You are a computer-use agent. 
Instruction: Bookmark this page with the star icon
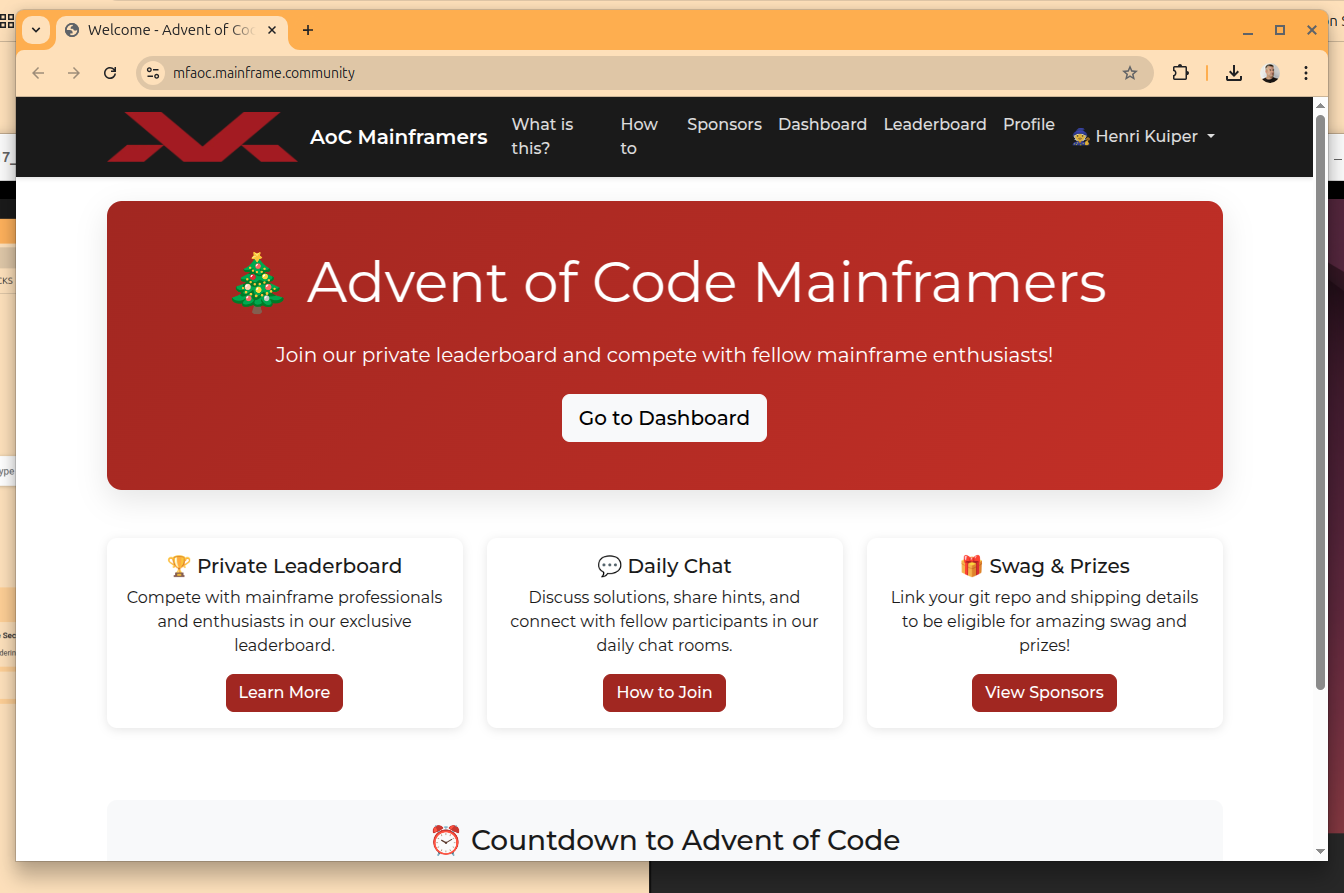coord(1129,73)
